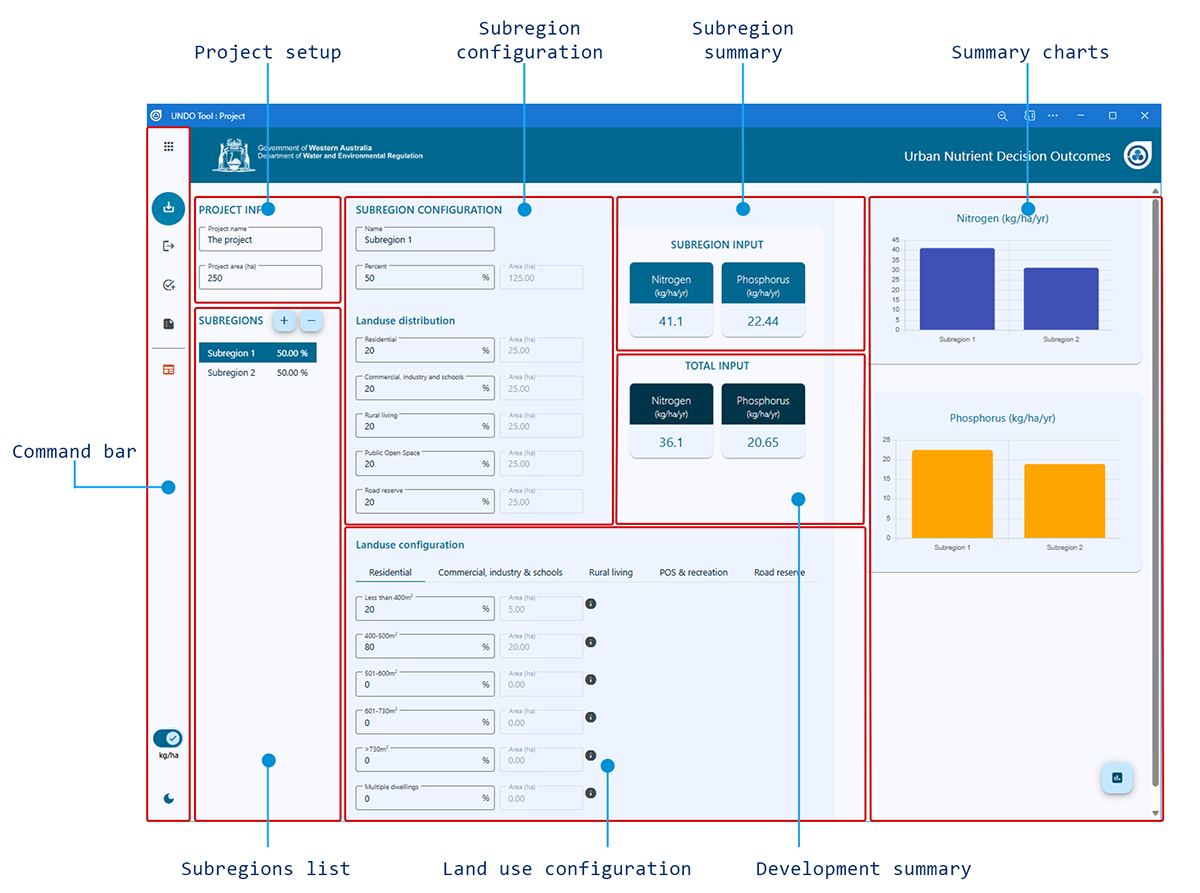Click the Project name input field
Viewport: 1200px width, 893px height.
click(x=261, y=239)
